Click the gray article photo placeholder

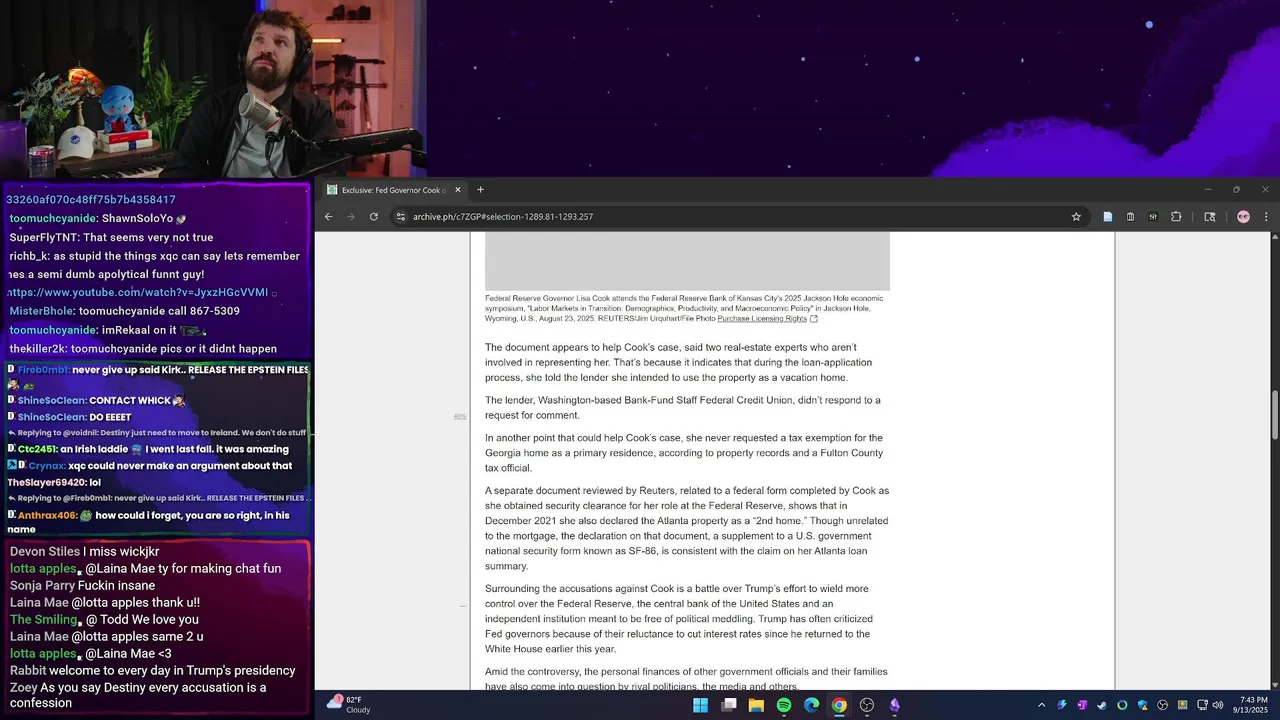pos(687,261)
